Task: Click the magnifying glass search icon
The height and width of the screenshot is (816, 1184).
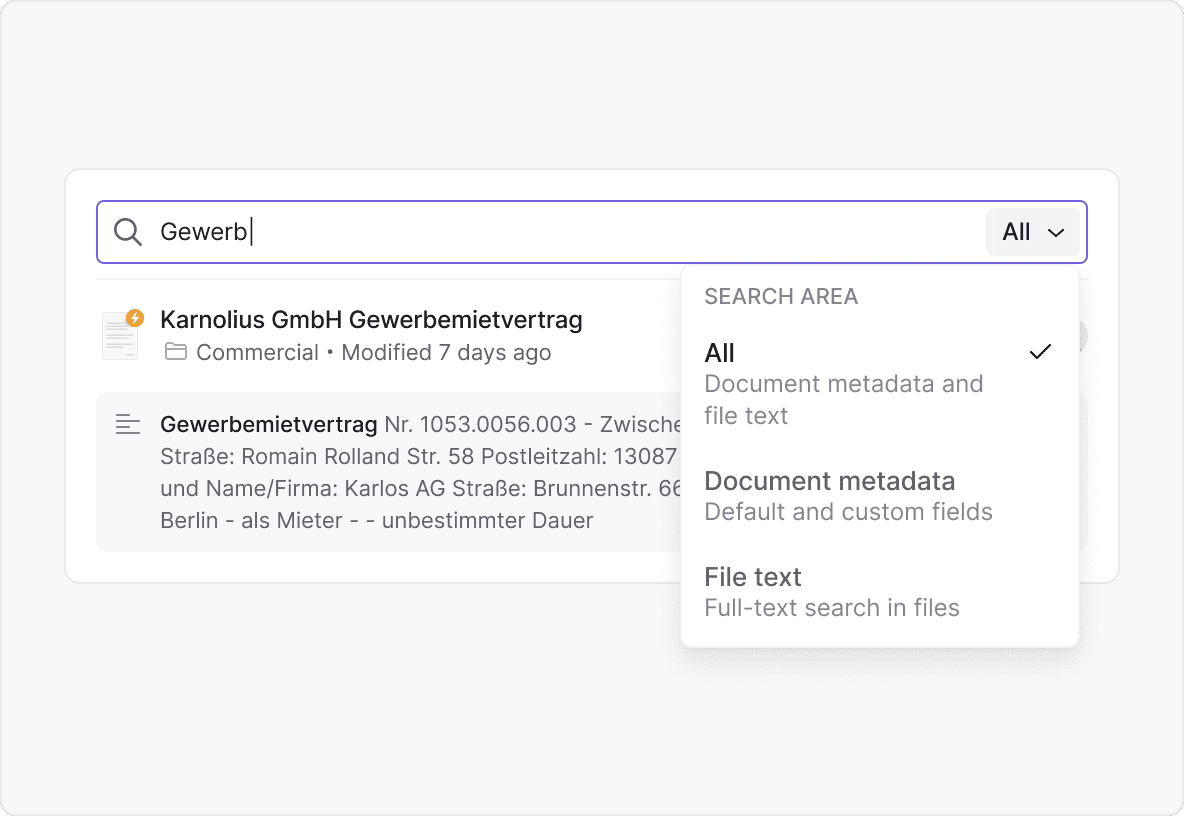Action: pos(128,232)
